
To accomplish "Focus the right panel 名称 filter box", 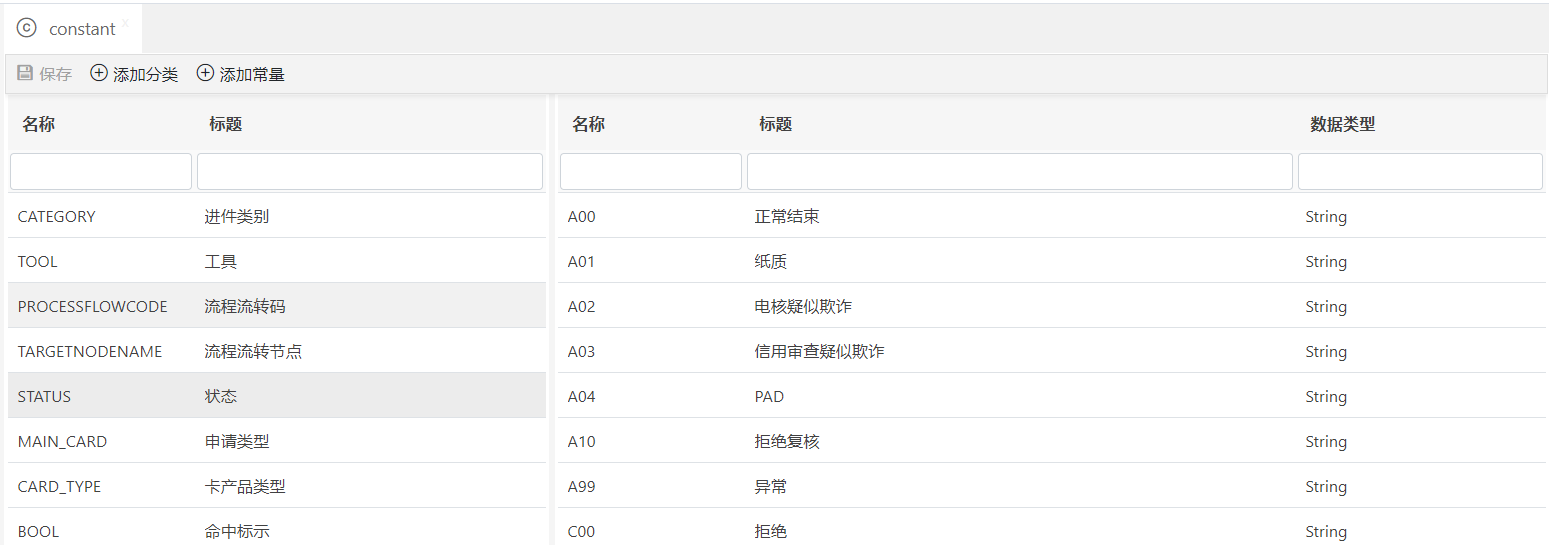I will click(x=651, y=171).
